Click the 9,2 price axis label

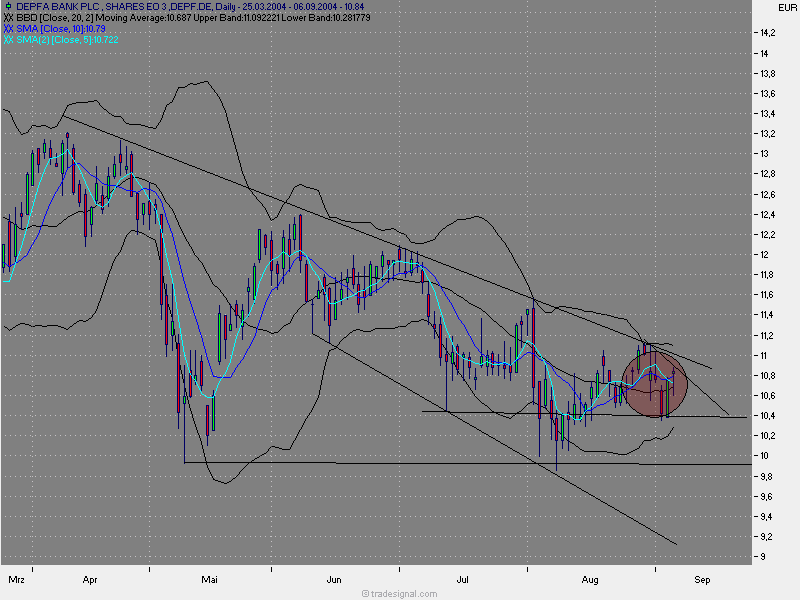point(766,537)
